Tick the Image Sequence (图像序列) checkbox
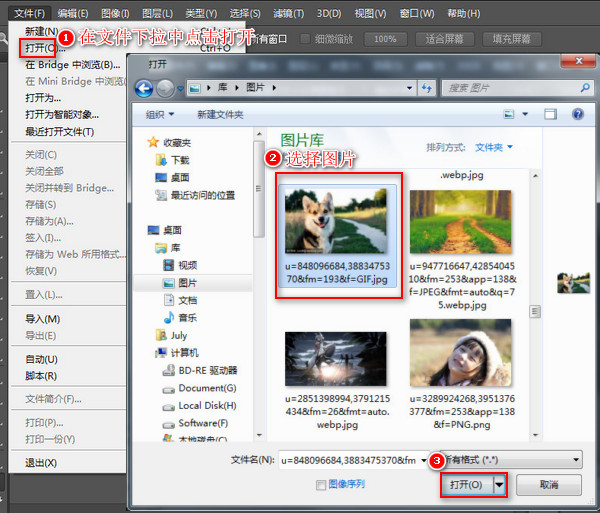This screenshot has width=600, height=513. (321, 485)
